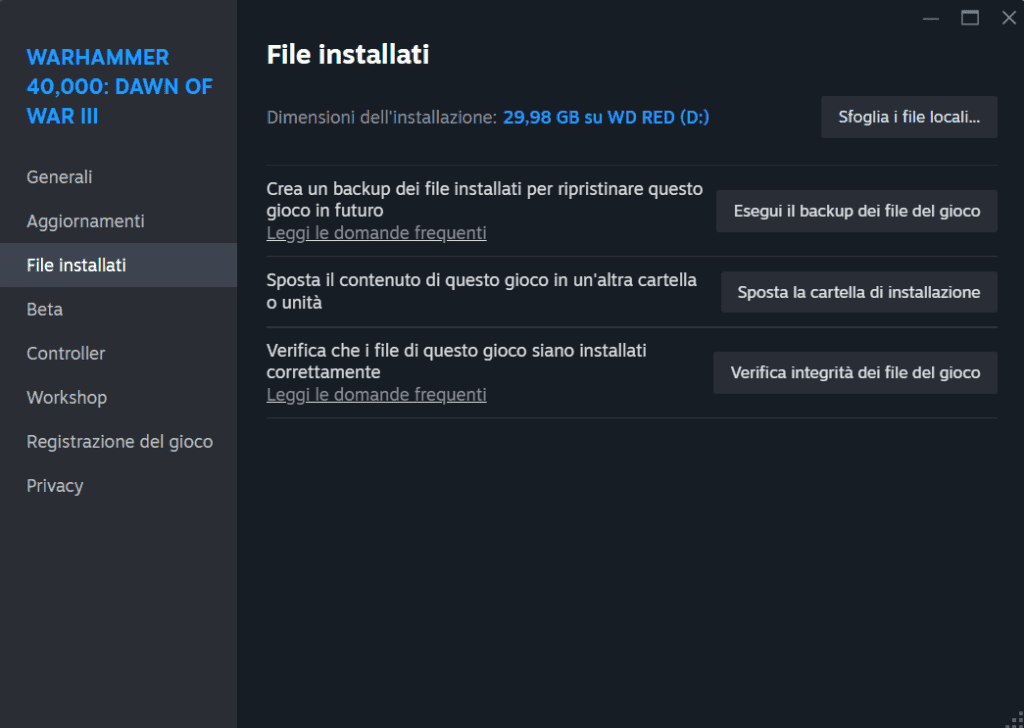Select Registrazione del gioco in the sidebar

click(119, 441)
